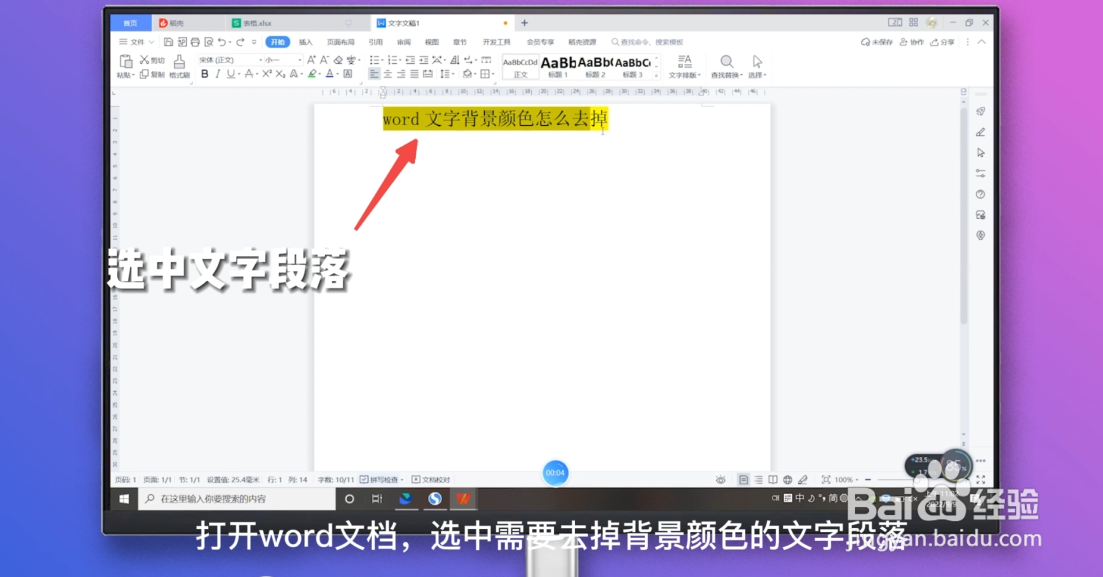Clear formatting with eraser icon

338,61
